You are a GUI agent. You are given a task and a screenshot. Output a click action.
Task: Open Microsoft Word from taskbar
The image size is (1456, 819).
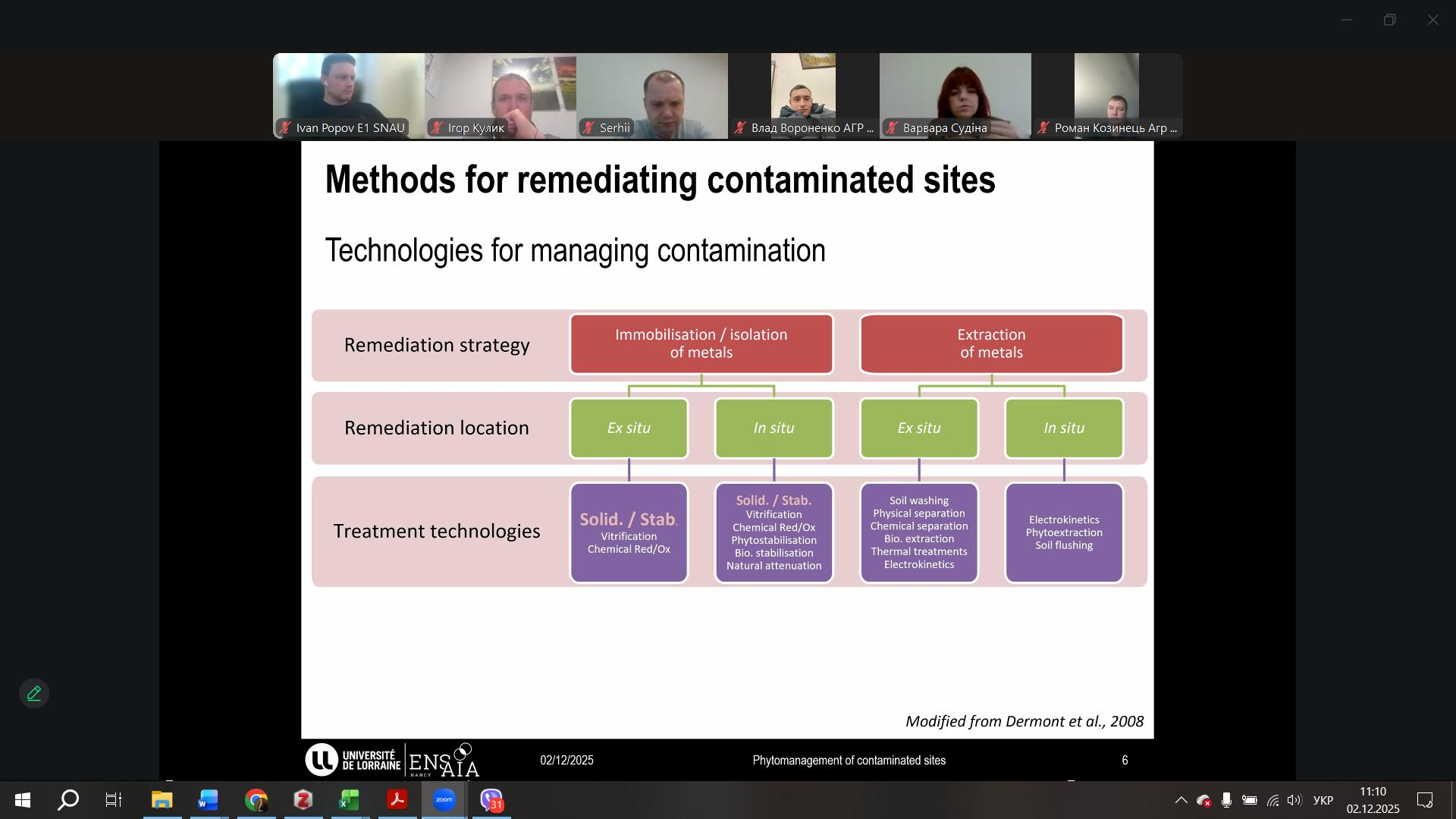coord(209,800)
